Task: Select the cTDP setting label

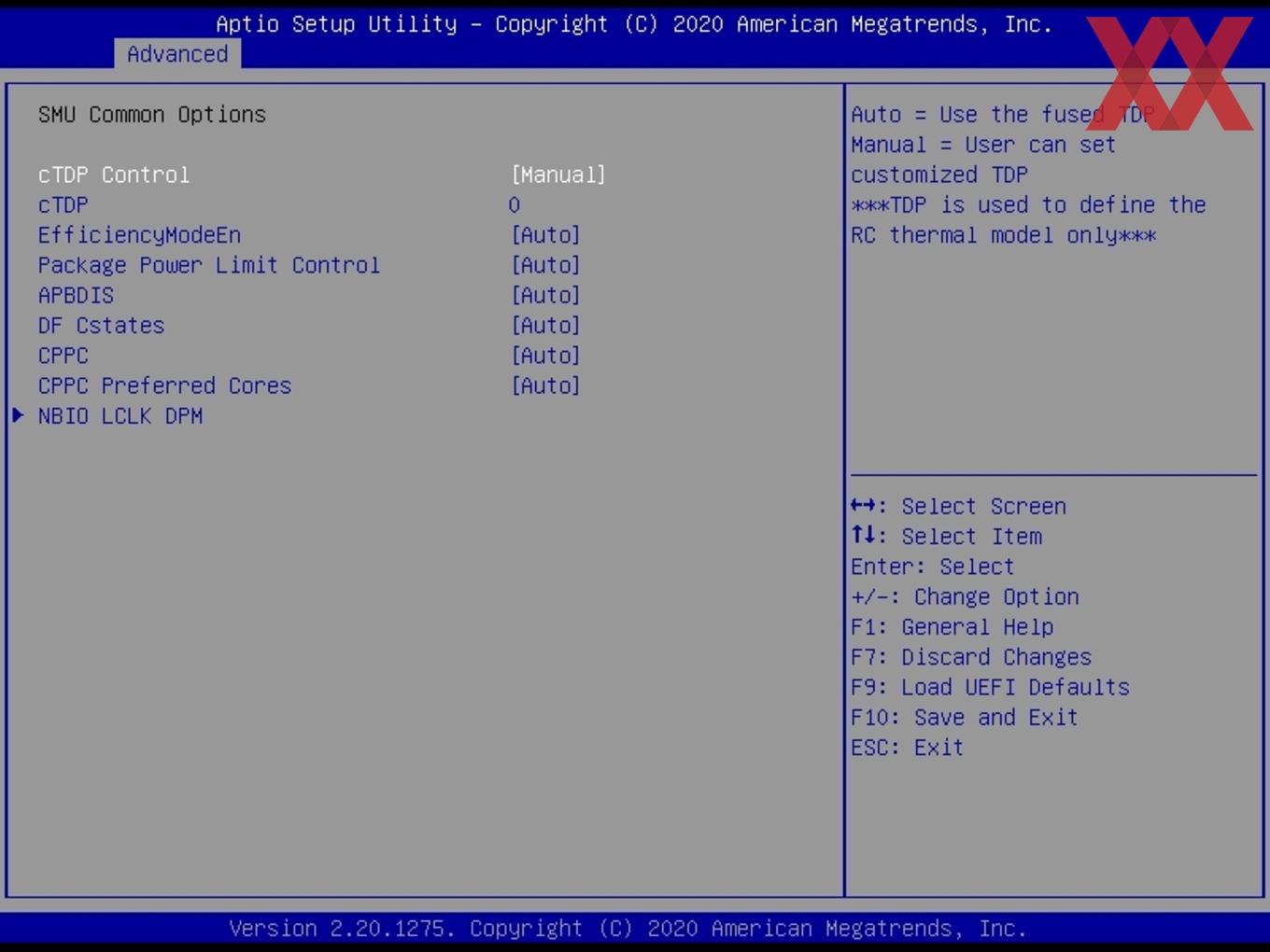Action: pos(63,204)
